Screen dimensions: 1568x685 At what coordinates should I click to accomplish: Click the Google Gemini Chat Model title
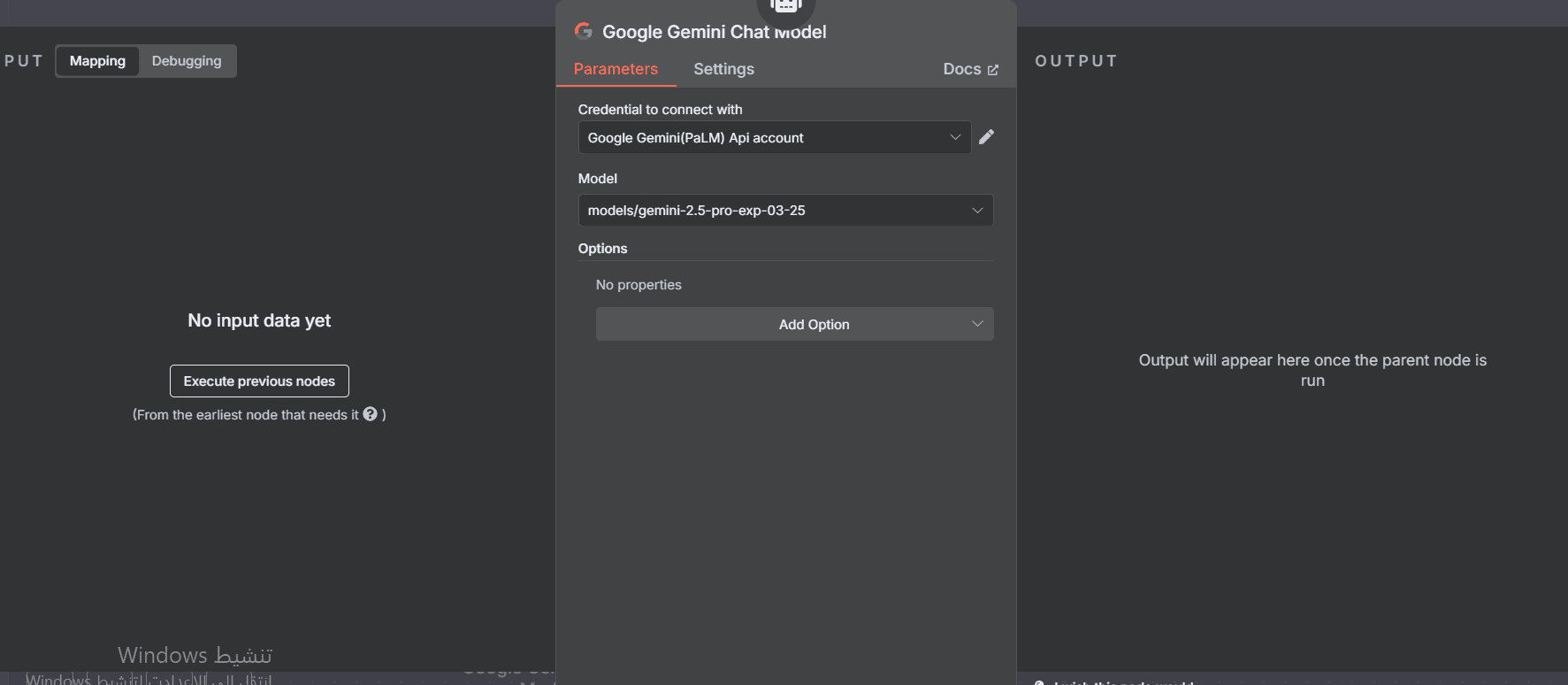pyautogui.click(x=714, y=32)
